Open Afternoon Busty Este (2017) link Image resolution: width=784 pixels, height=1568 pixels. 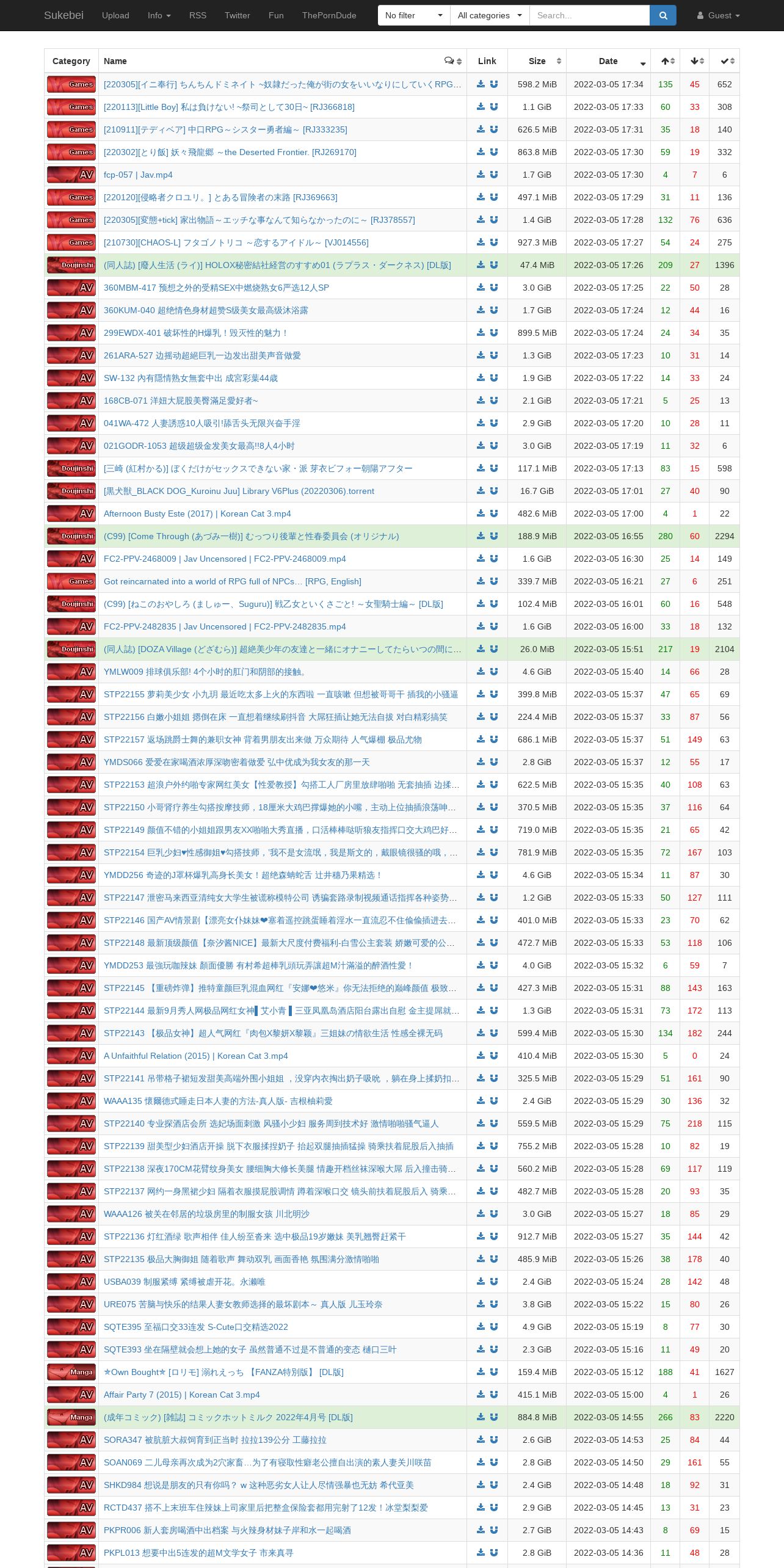(x=197, y=514)
